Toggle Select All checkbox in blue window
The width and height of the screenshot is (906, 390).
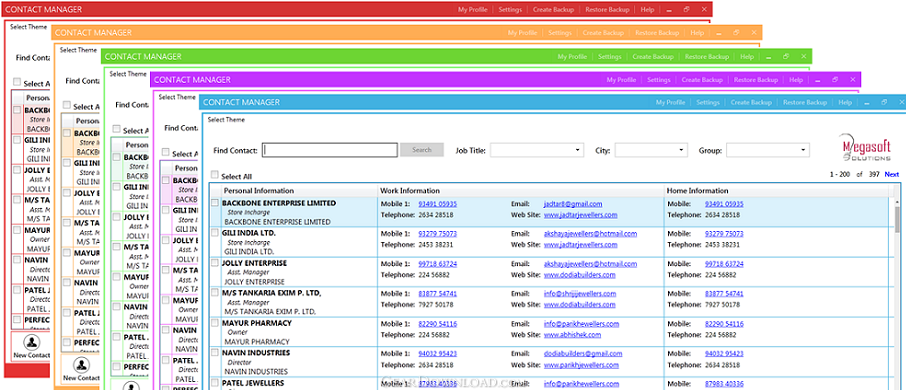pyautogui.click(x=215, y=175)
